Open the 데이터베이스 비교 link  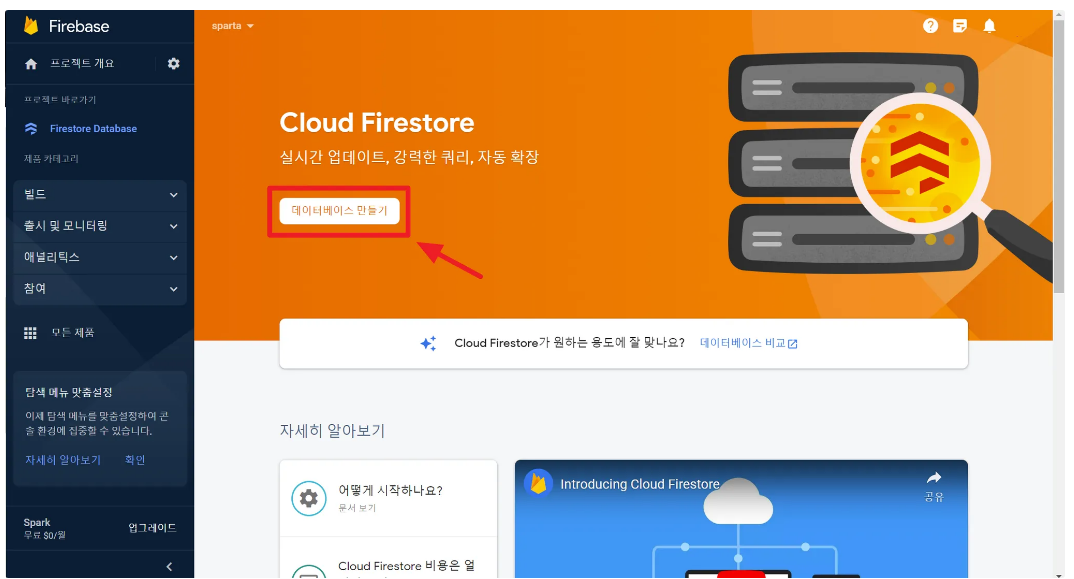point(749,343)
